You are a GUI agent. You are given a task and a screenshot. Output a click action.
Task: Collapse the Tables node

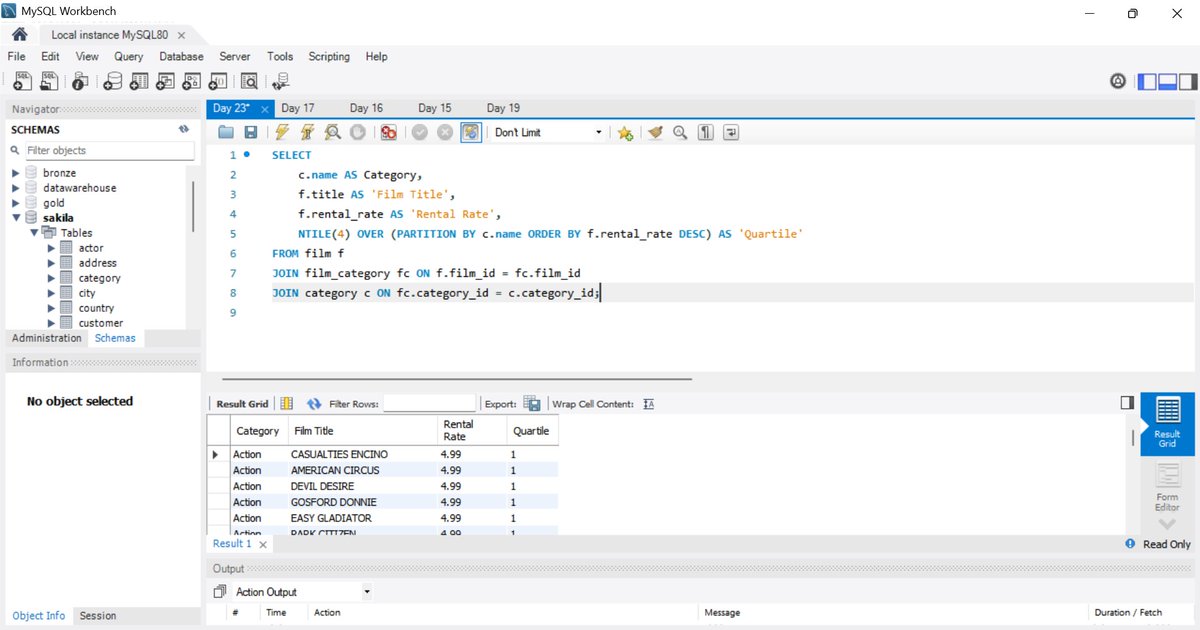(34, 233)
